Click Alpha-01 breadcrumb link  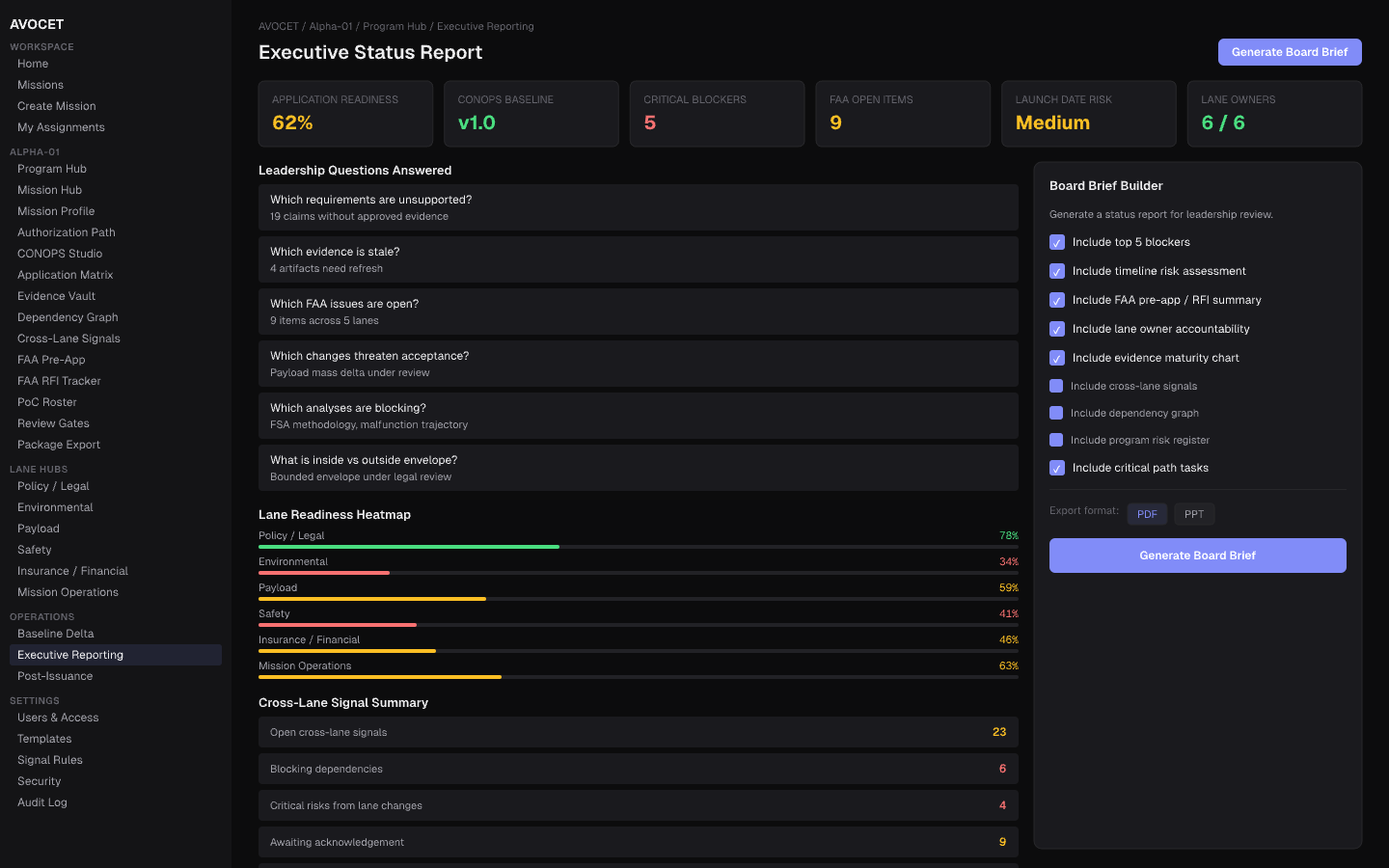coord(331,27)
